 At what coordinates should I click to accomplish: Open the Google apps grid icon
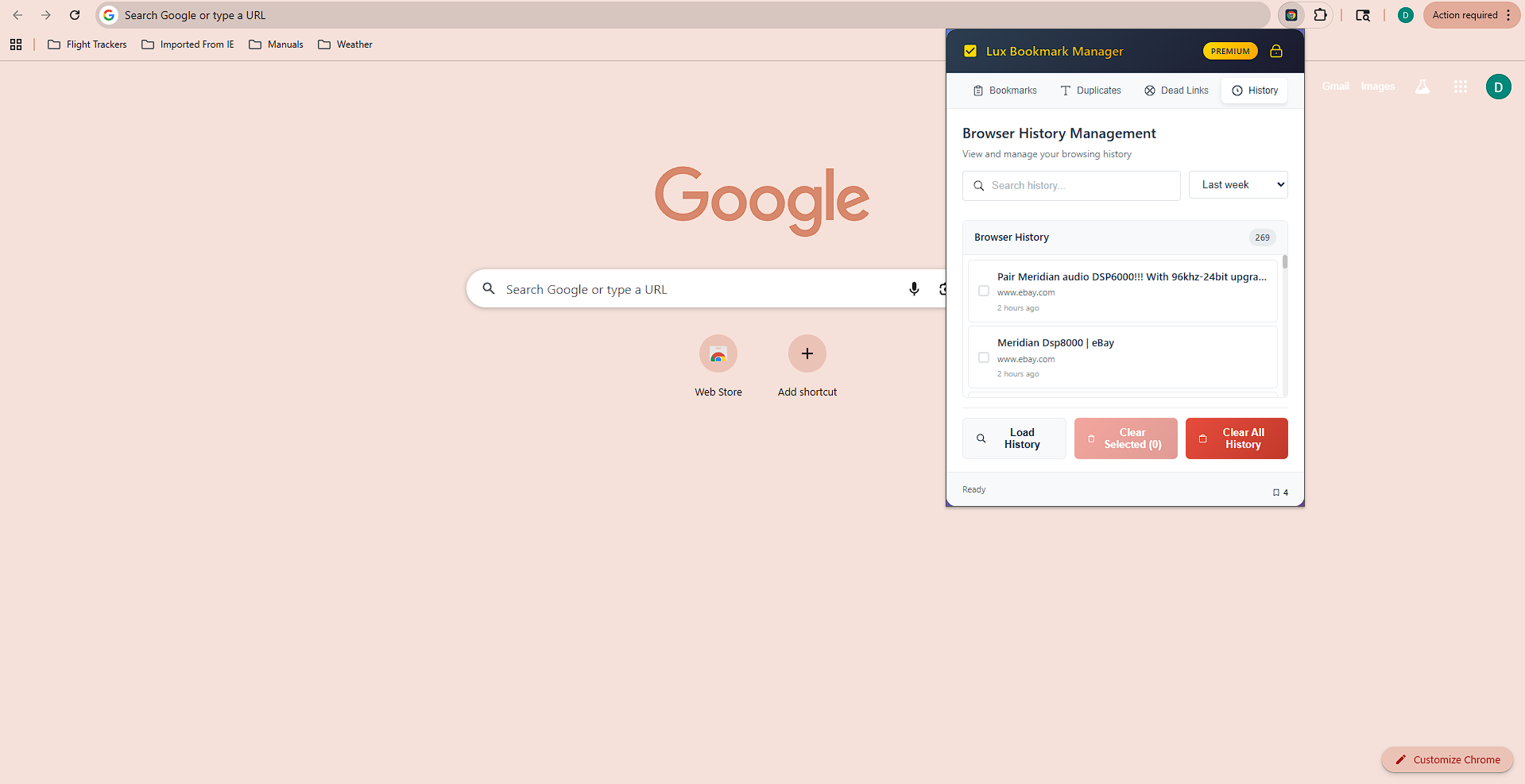(x=1460, y=87)
